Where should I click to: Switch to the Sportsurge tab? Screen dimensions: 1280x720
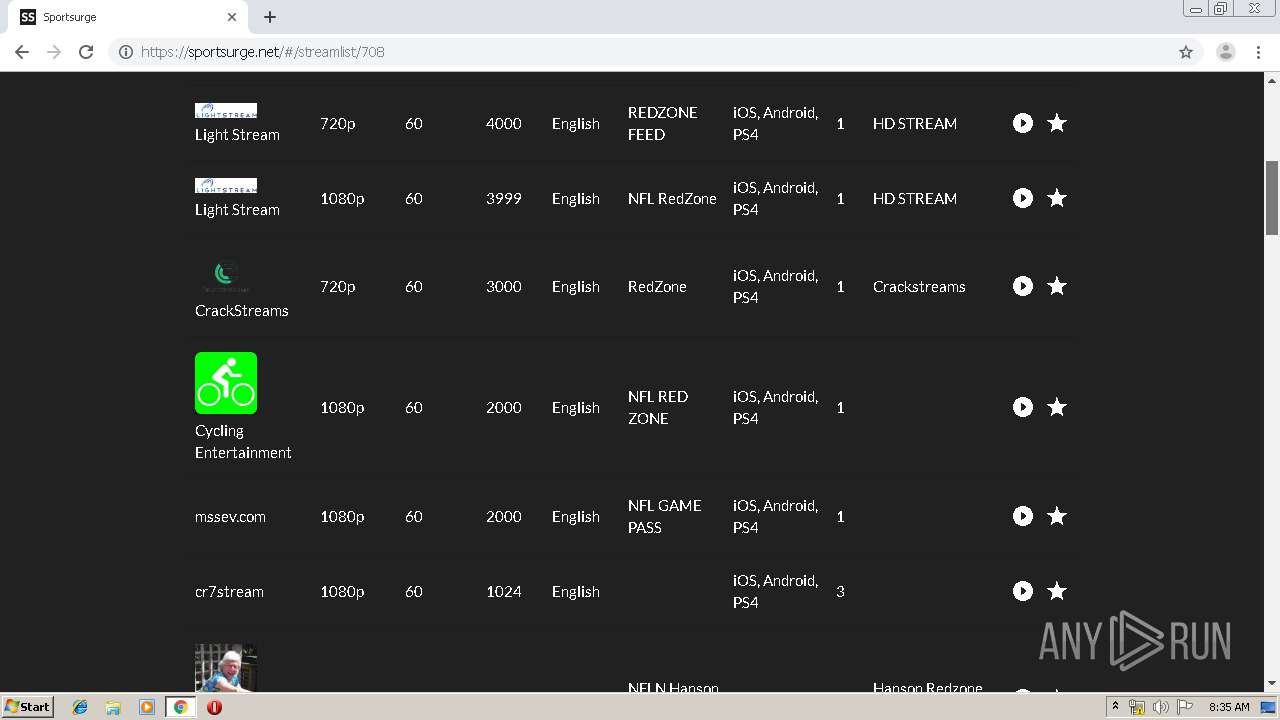point(128,17)
